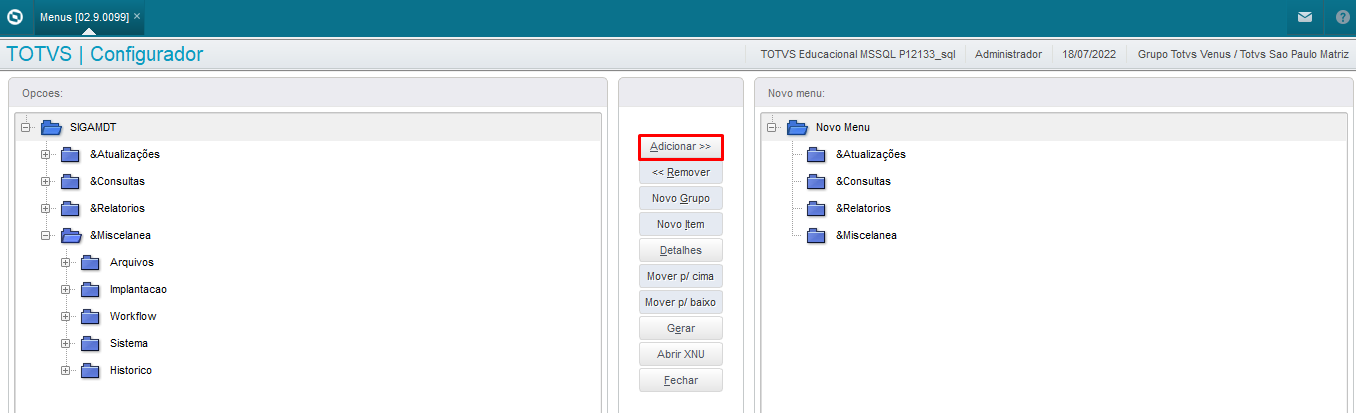Collapse the SIGAMDT root node
The width and height of the screenshot is (1356, 413).
25,127
